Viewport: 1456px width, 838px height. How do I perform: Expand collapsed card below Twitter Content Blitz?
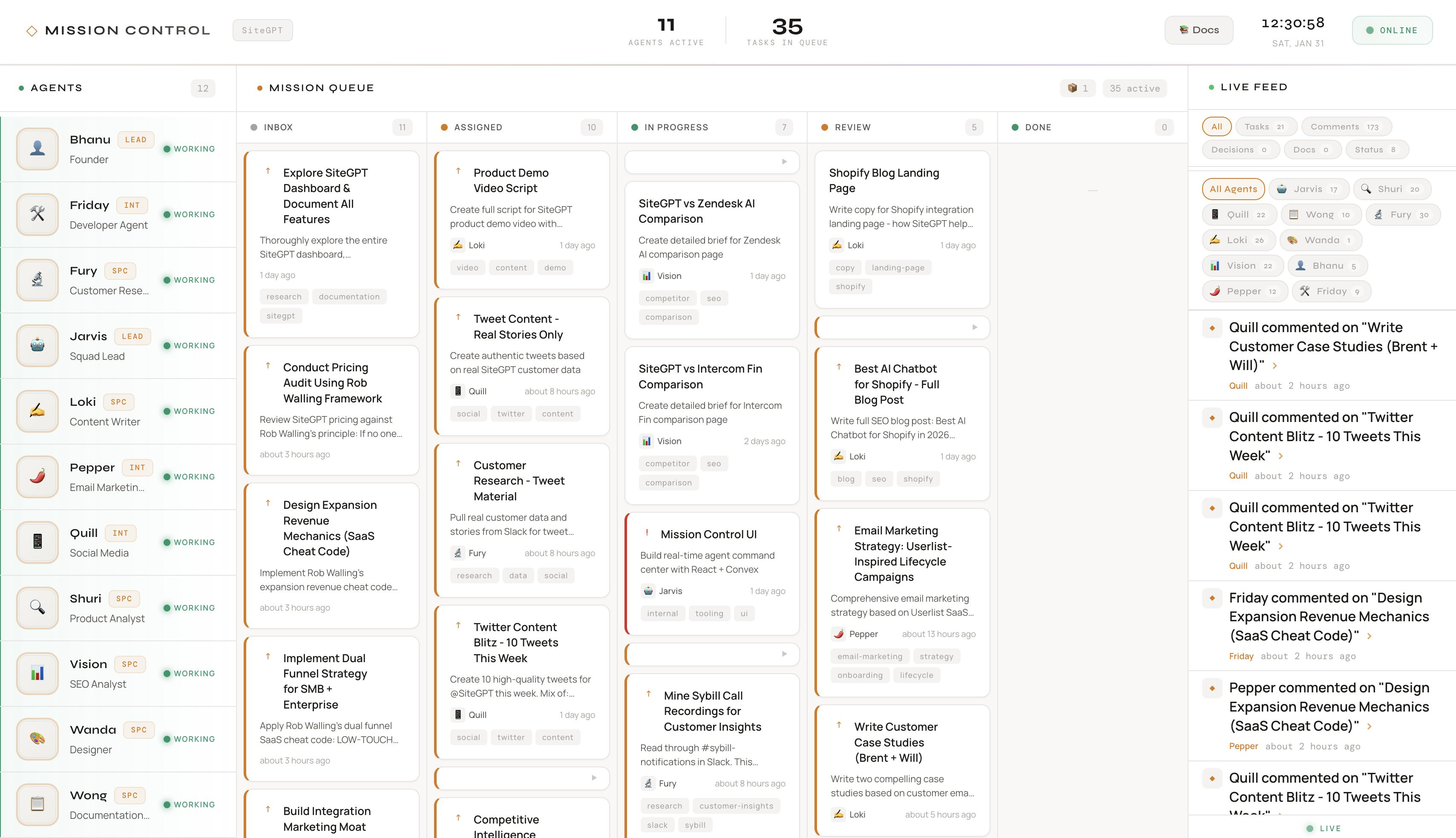(593, 778)
